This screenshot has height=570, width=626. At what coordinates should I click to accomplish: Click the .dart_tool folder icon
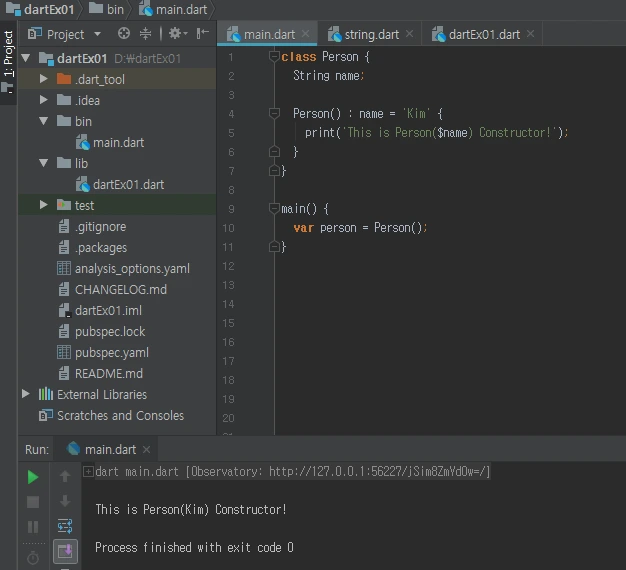point(64,79)
